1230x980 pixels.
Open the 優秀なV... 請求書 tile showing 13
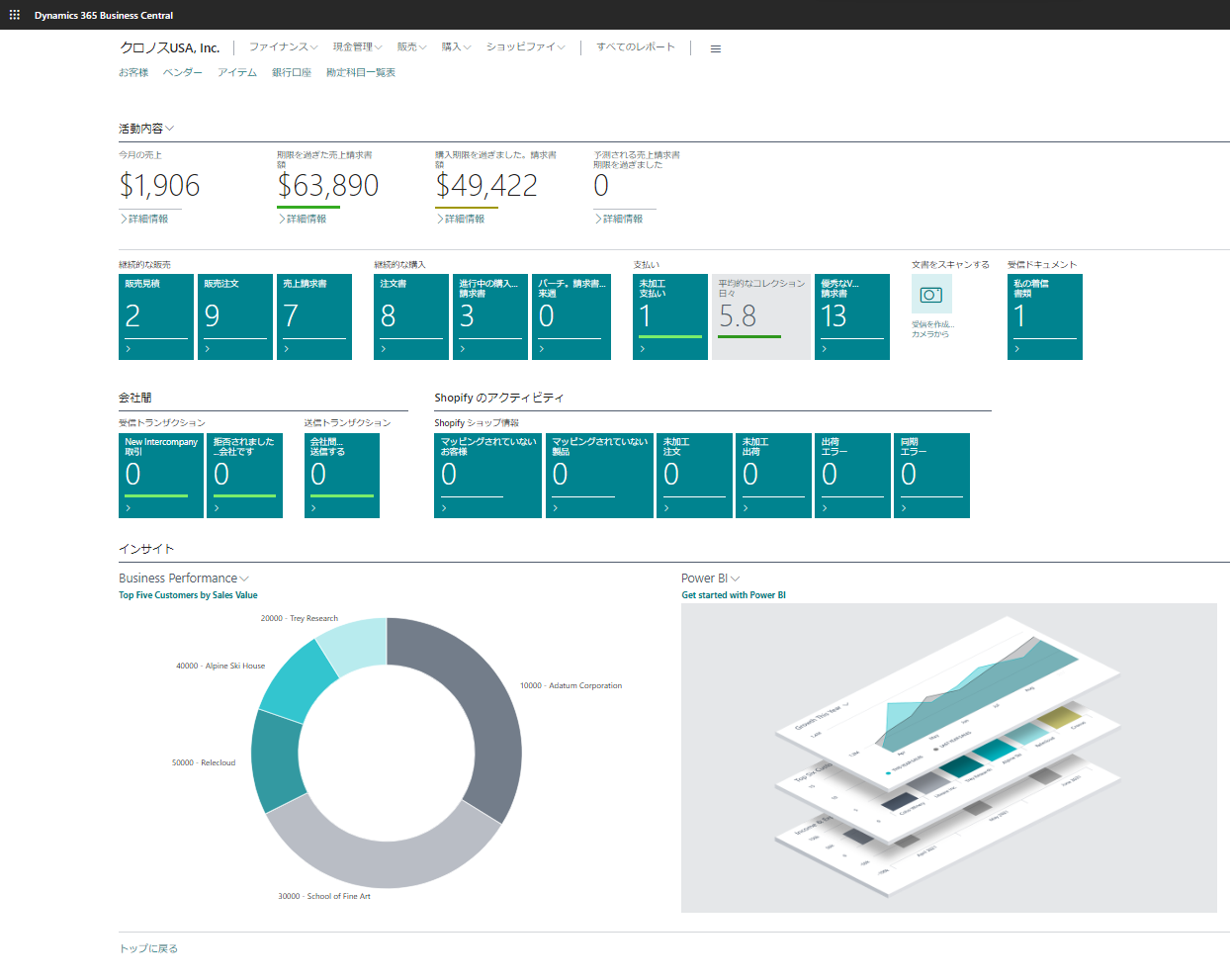(852, 316)
